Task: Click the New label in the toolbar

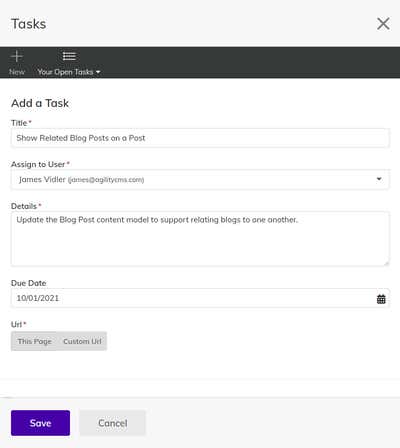Action: click(x=17, y=72)
